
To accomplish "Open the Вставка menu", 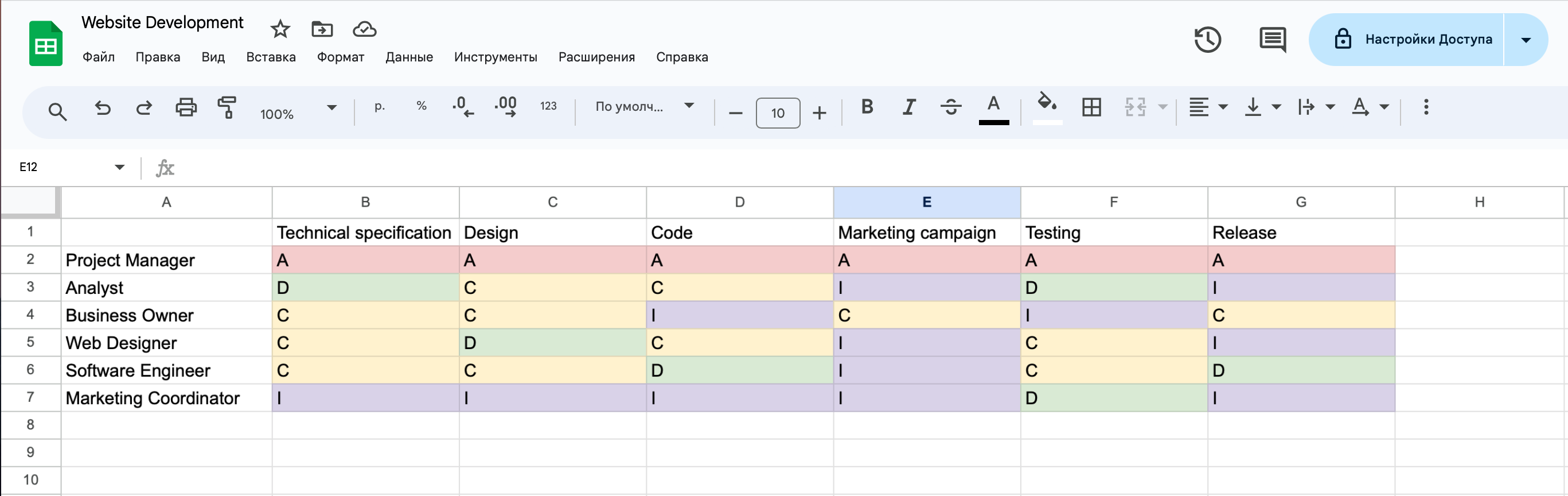I will point(271,57).
